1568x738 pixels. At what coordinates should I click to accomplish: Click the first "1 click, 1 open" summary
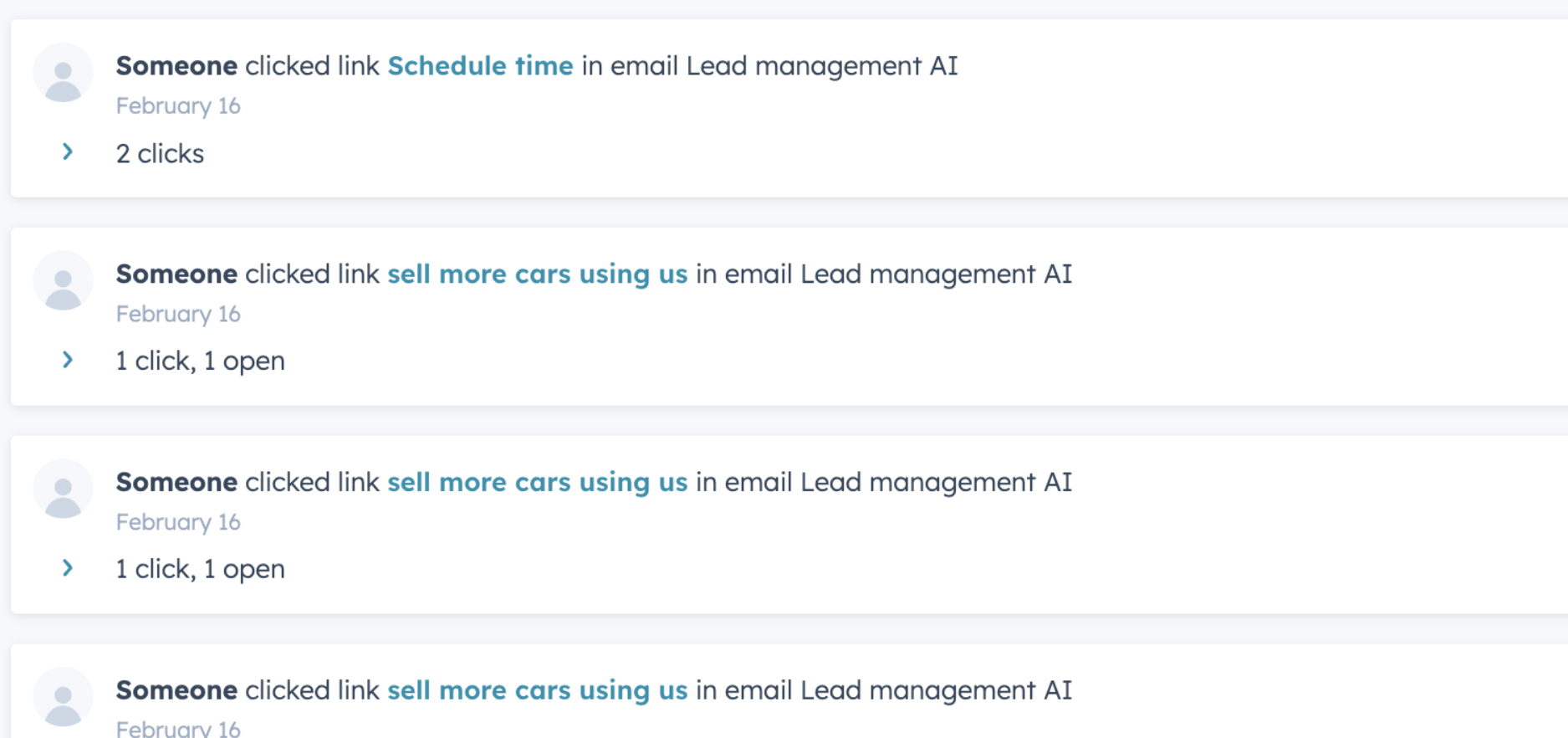[200, 361]
